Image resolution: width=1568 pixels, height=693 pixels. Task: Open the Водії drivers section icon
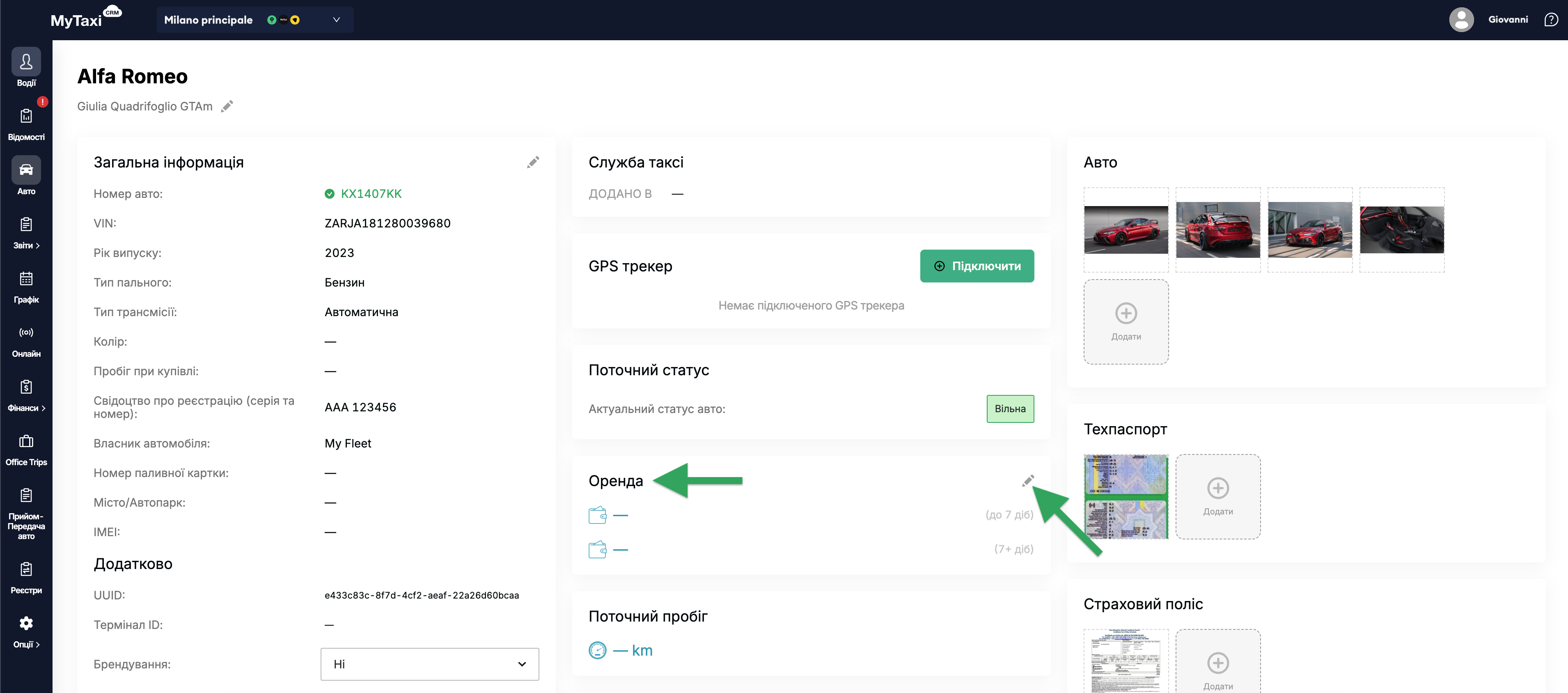point(26,62)
